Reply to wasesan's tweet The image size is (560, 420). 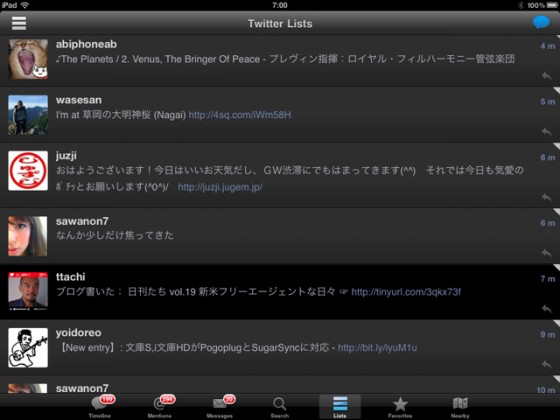(546, 131)
